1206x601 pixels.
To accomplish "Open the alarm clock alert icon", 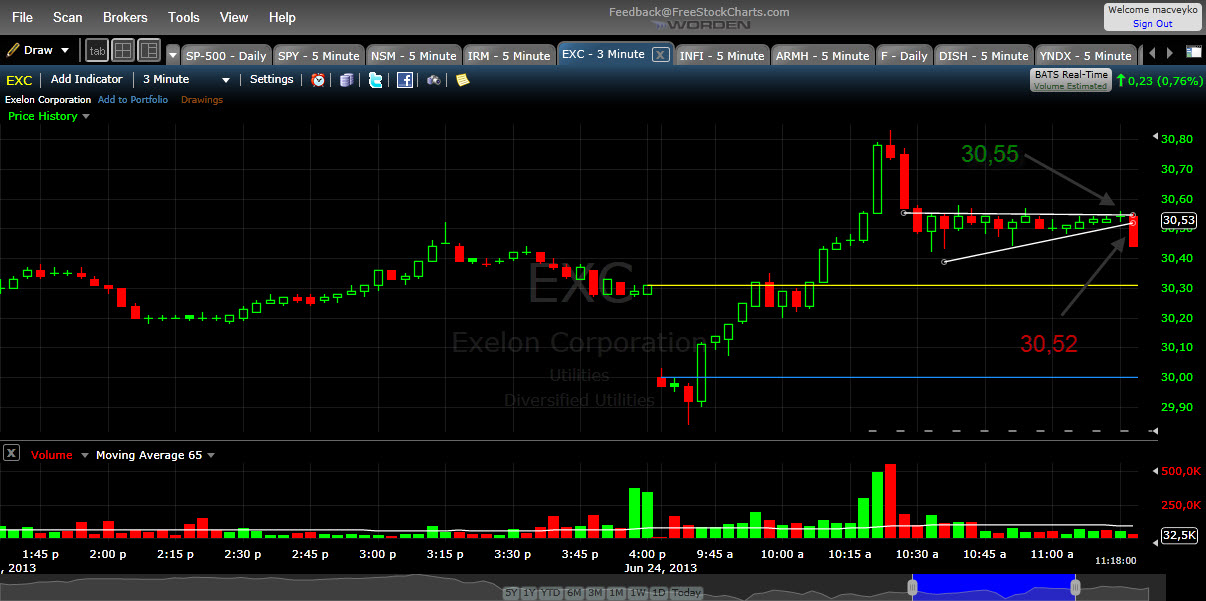I will pos(318,80).
